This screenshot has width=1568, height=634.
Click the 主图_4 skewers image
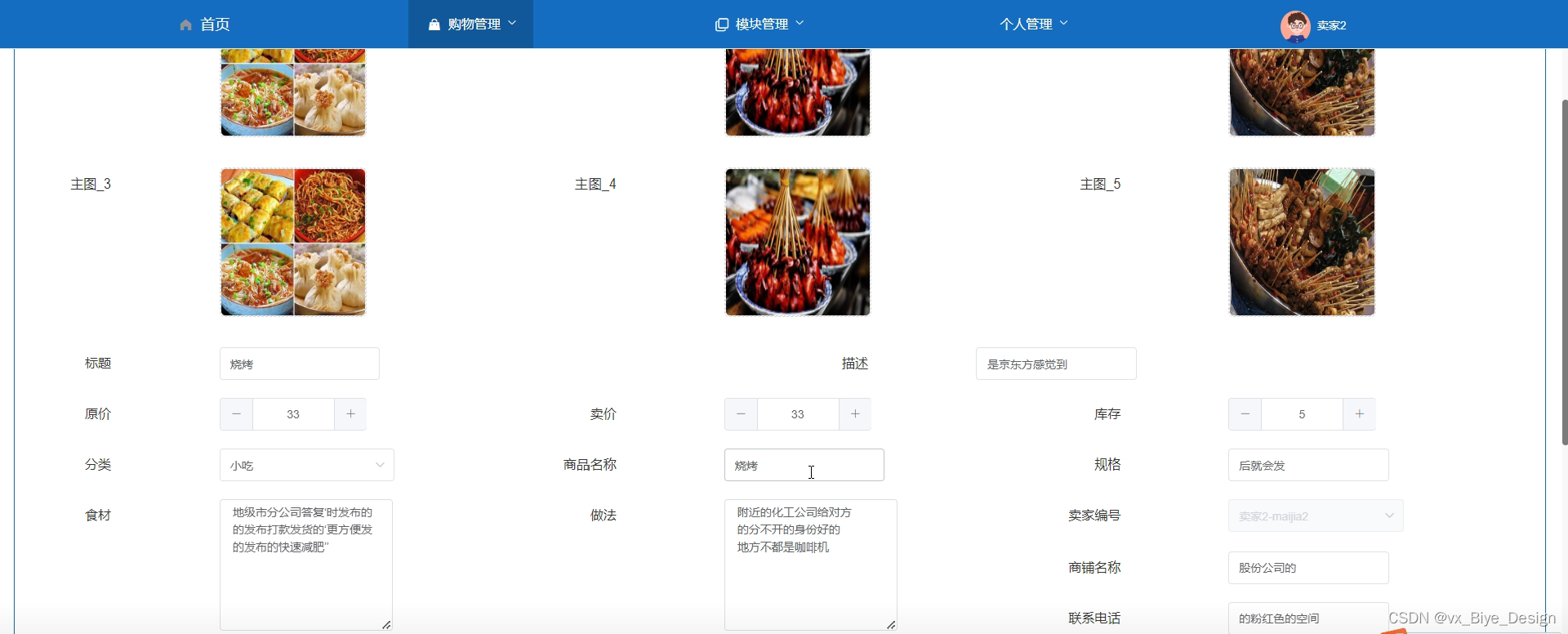pos(798,242)
